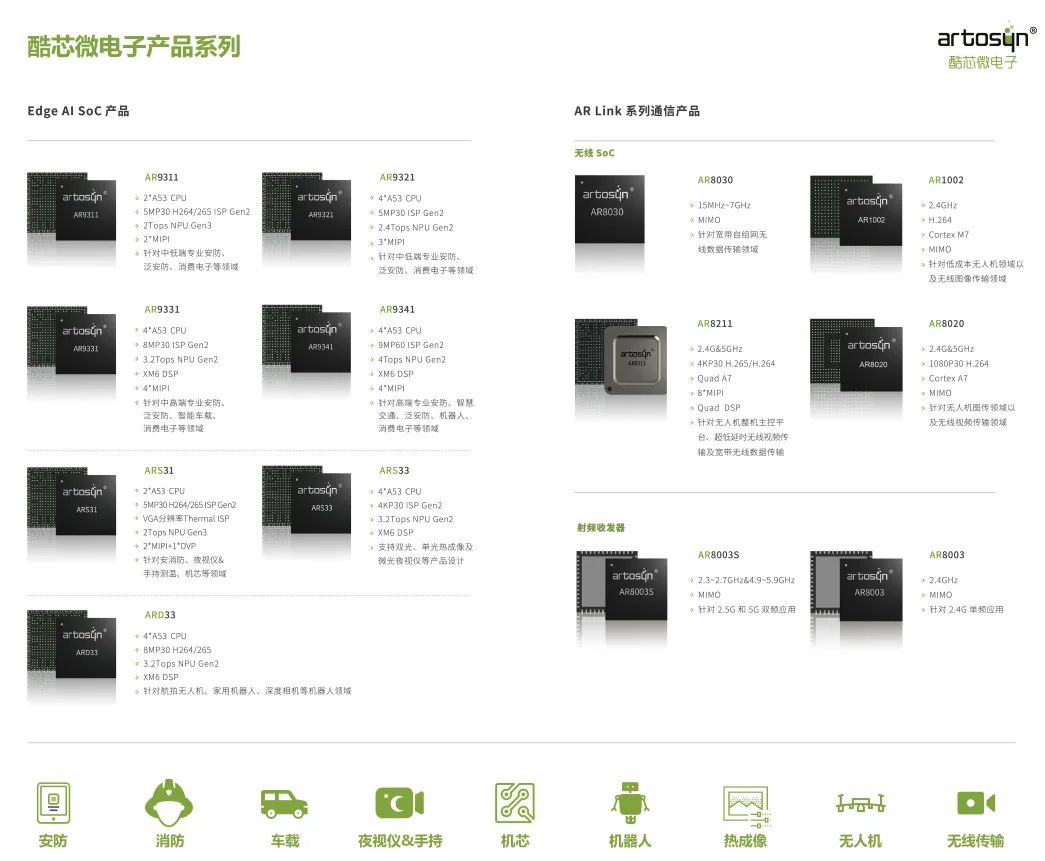Select the AR8003 transceiver chip image
The width and height of the screenshot is (1045, 861).
856,586
